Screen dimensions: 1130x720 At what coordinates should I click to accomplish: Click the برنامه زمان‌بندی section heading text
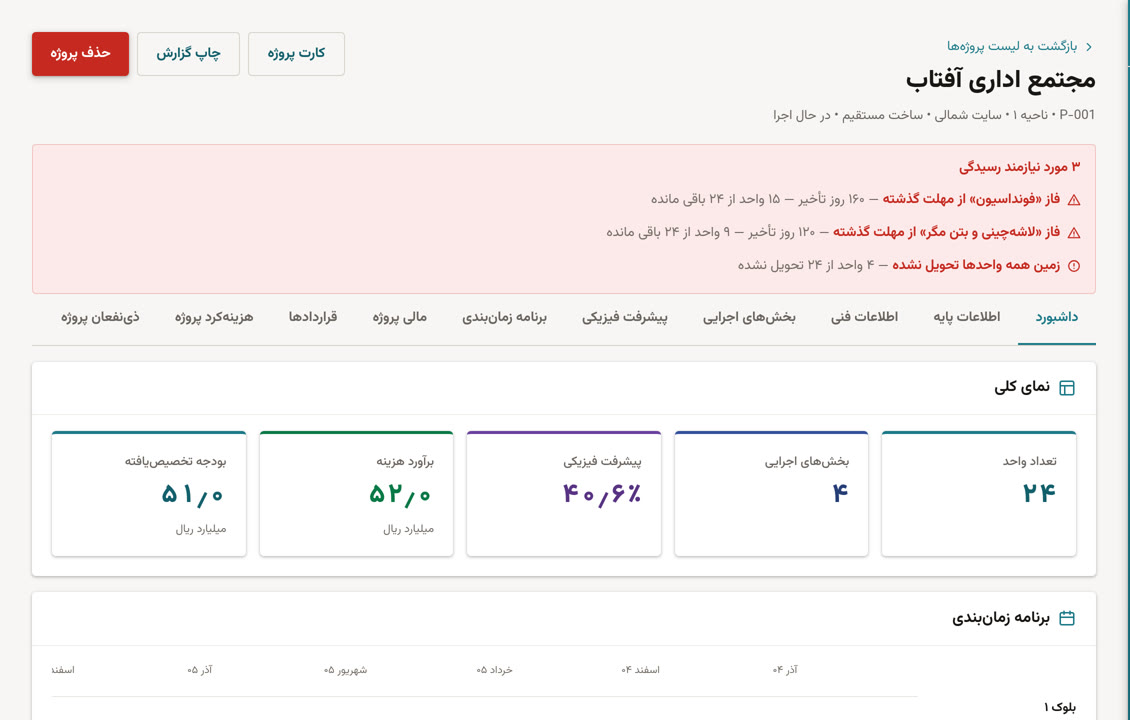click(1001, 618)
